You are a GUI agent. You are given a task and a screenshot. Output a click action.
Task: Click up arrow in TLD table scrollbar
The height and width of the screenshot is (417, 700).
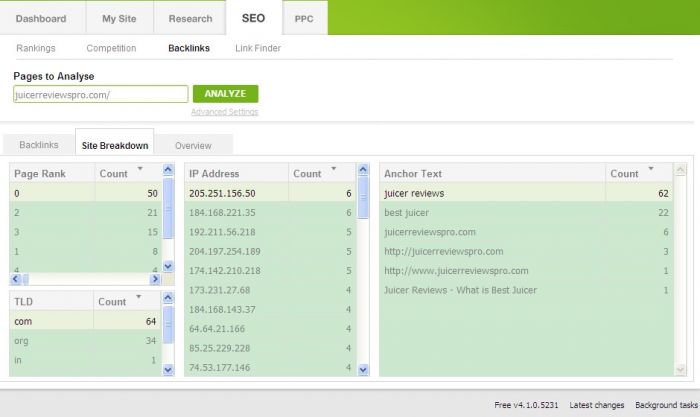click(168, 297)
